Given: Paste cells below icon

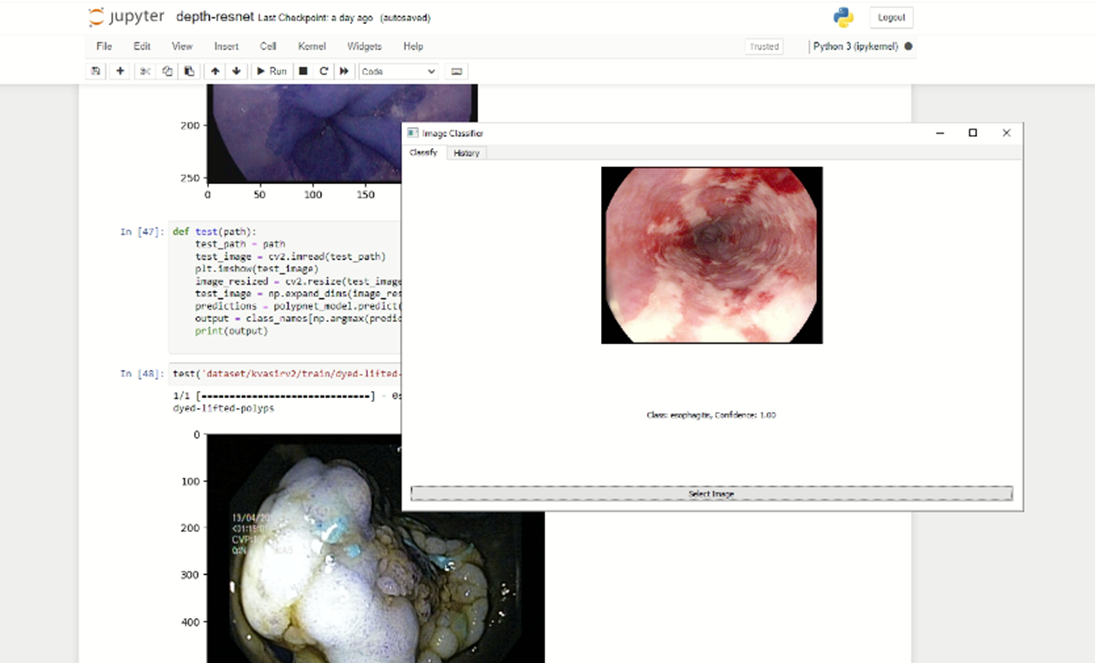Looking at the screenshot, I should 188,71.
